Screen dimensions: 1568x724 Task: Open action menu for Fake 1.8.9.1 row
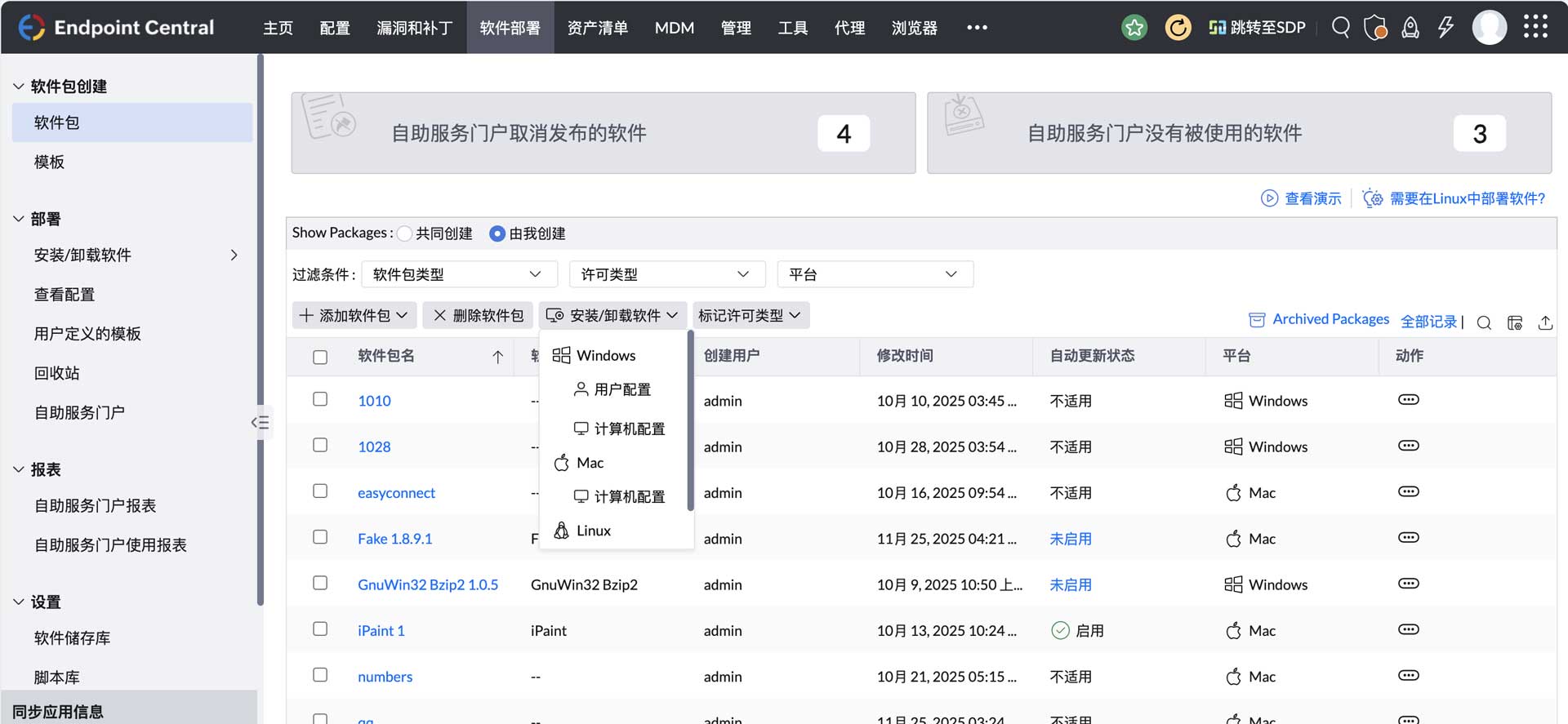click(x=1409, y=538)
